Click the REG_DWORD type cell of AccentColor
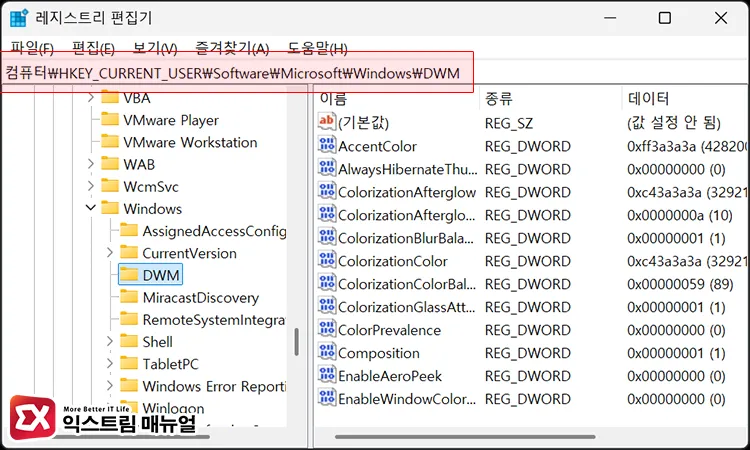 (x=528, y=146)
